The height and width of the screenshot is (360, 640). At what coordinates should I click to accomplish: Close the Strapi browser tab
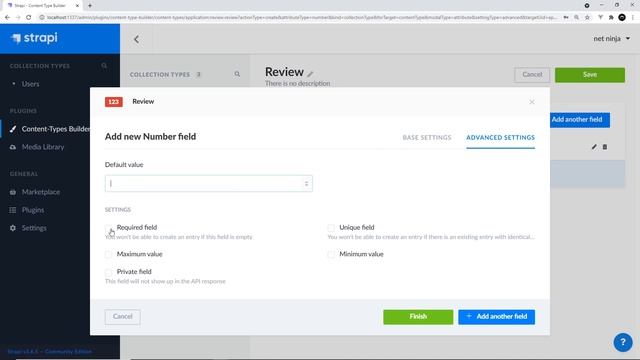77,6
